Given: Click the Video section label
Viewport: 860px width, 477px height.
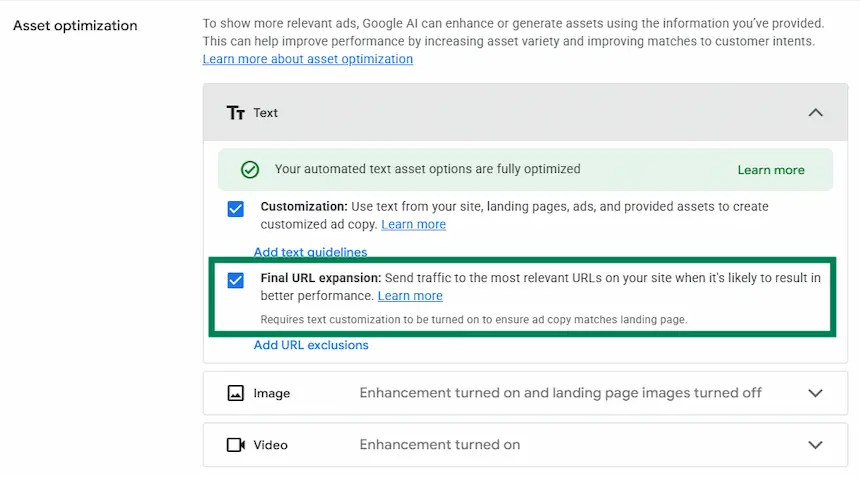Looking at the screenshot, I should click(x=271, y=445).
